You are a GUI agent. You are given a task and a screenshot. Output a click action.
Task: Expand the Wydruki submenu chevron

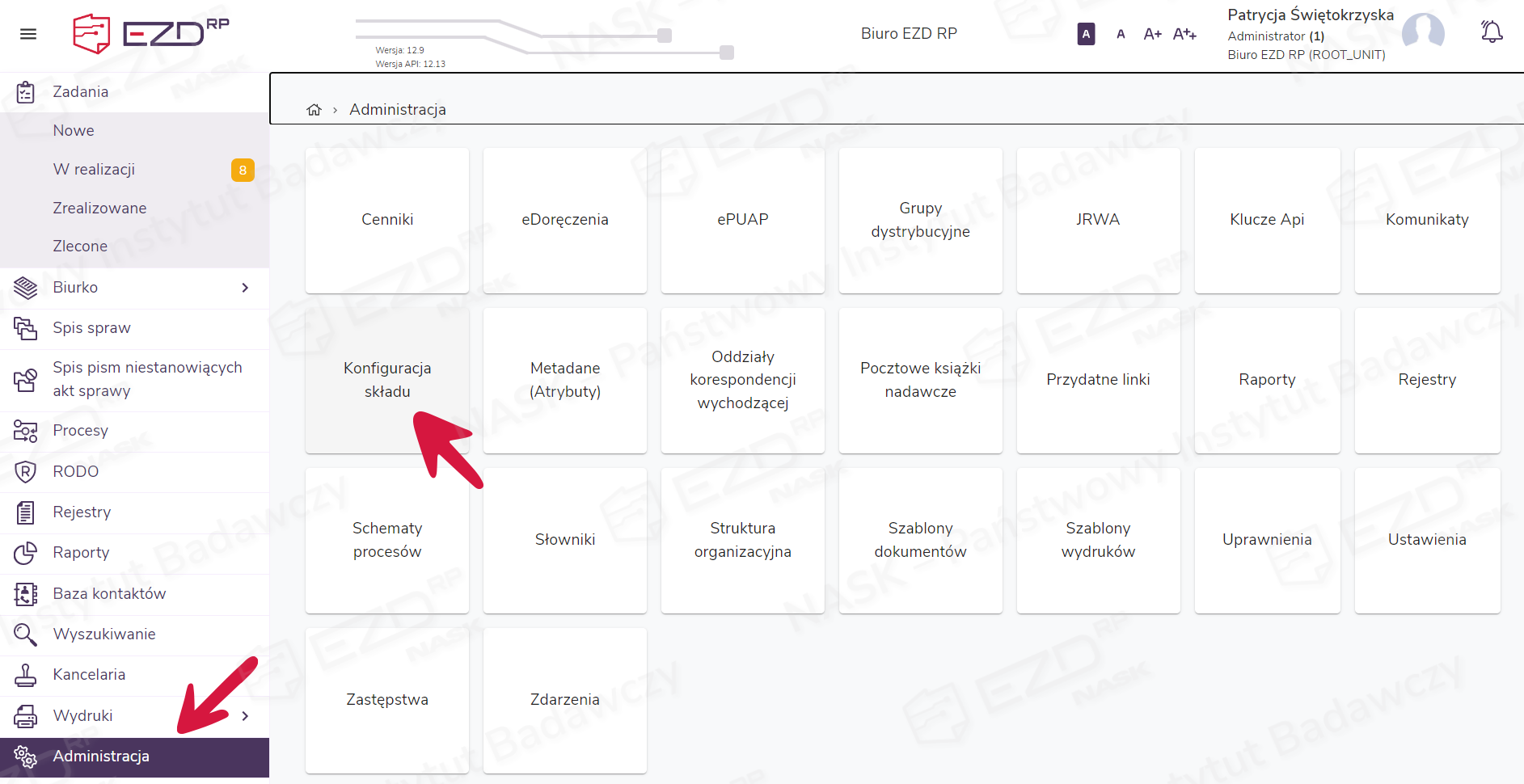245,716
